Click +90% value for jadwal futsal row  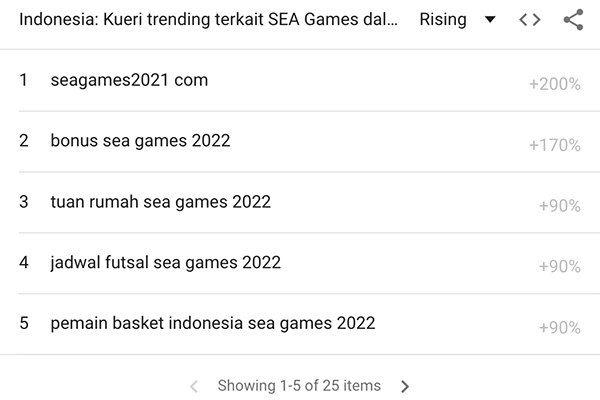pyautogui.click(x=560, y=267)
